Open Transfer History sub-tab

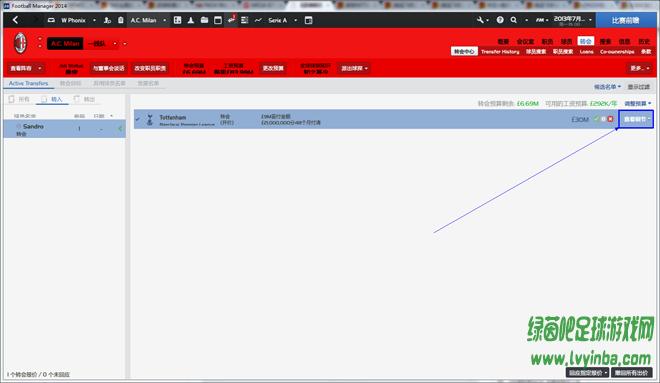pyautogui.click(x=500, y=51)
